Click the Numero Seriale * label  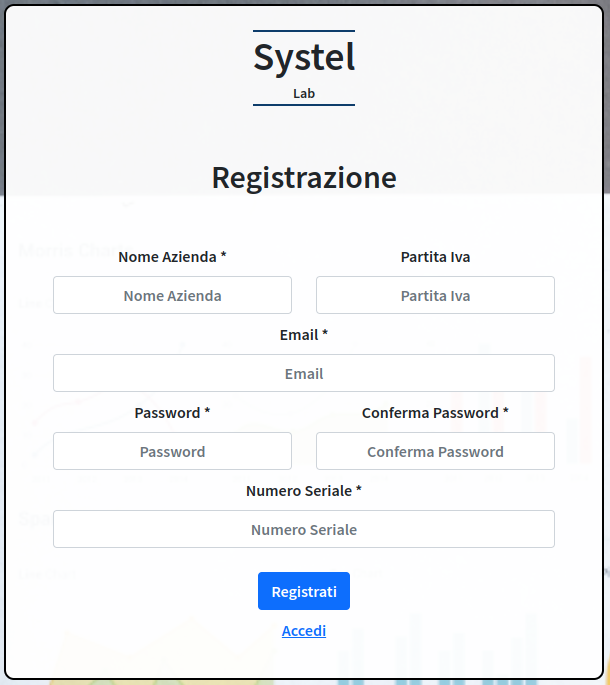(304, 491)
